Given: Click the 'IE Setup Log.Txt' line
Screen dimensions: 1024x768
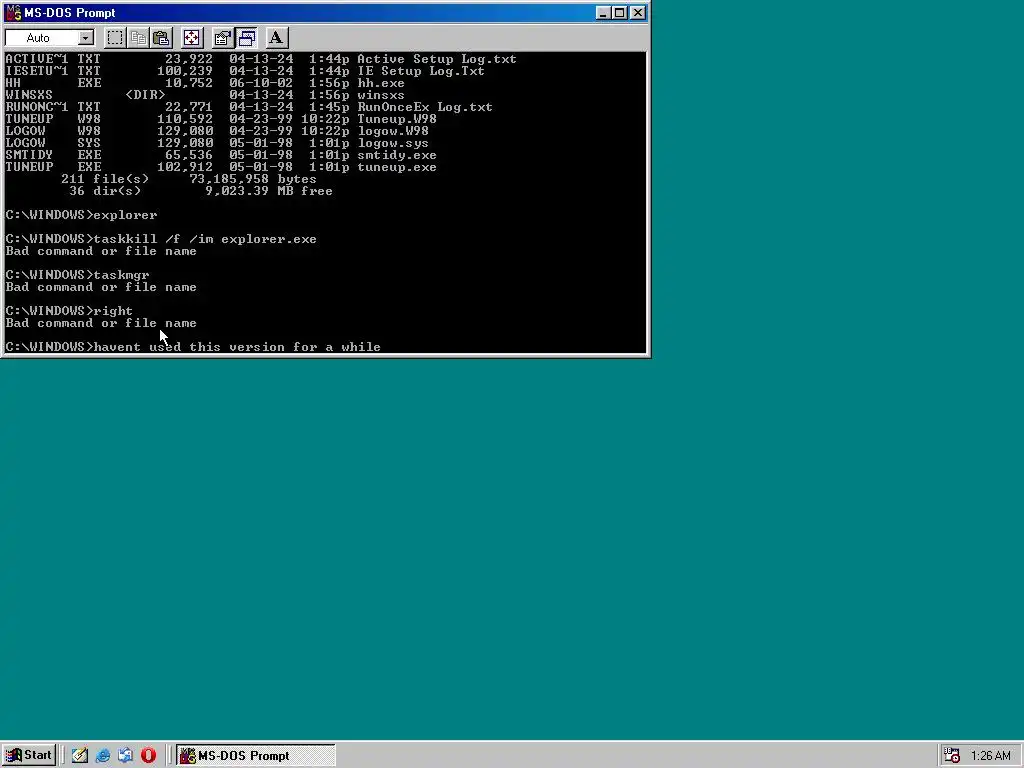Looking at the screenshot, I should tap(245, 71).
